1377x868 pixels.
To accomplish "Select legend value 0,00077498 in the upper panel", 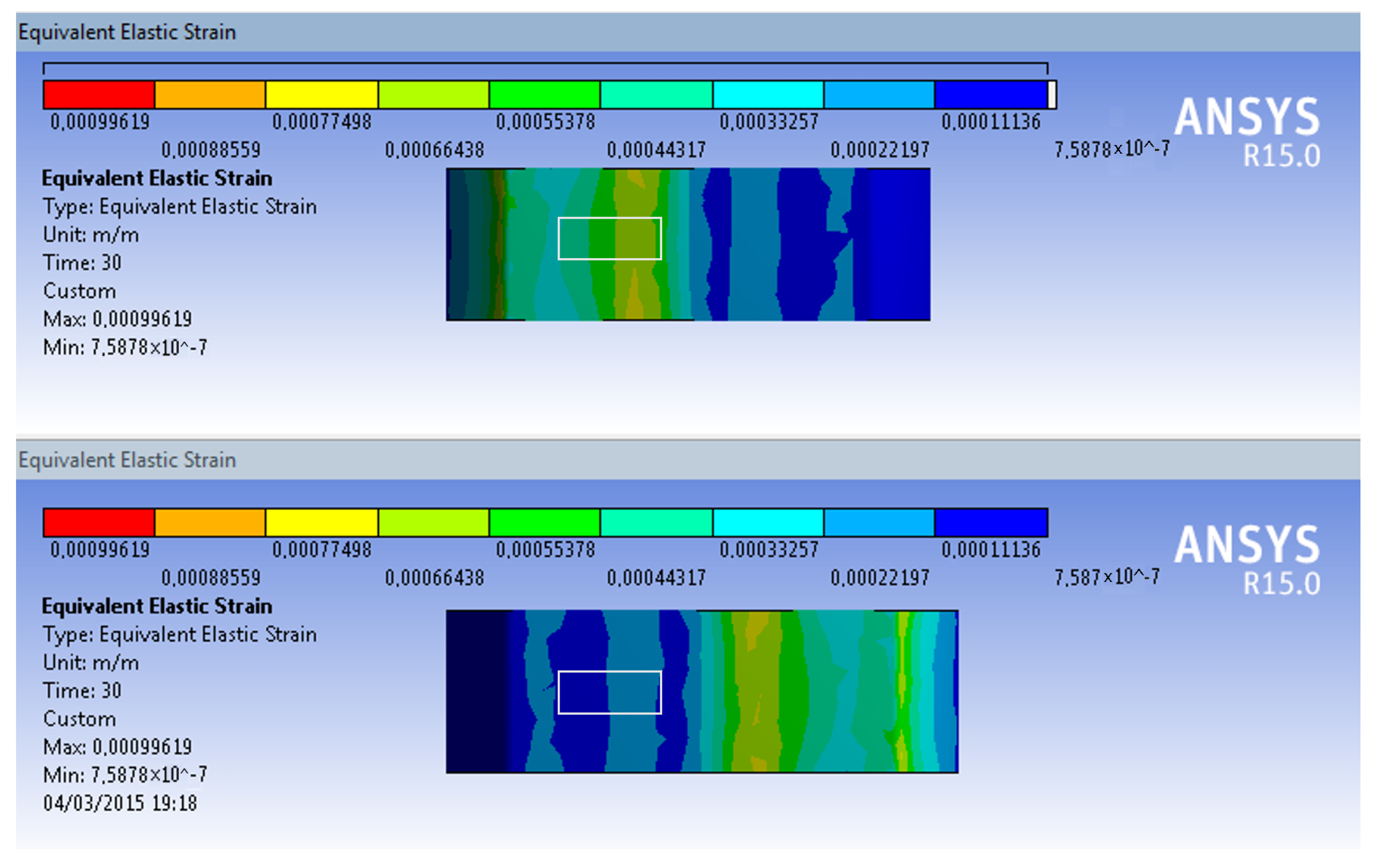I will [322, 122].
